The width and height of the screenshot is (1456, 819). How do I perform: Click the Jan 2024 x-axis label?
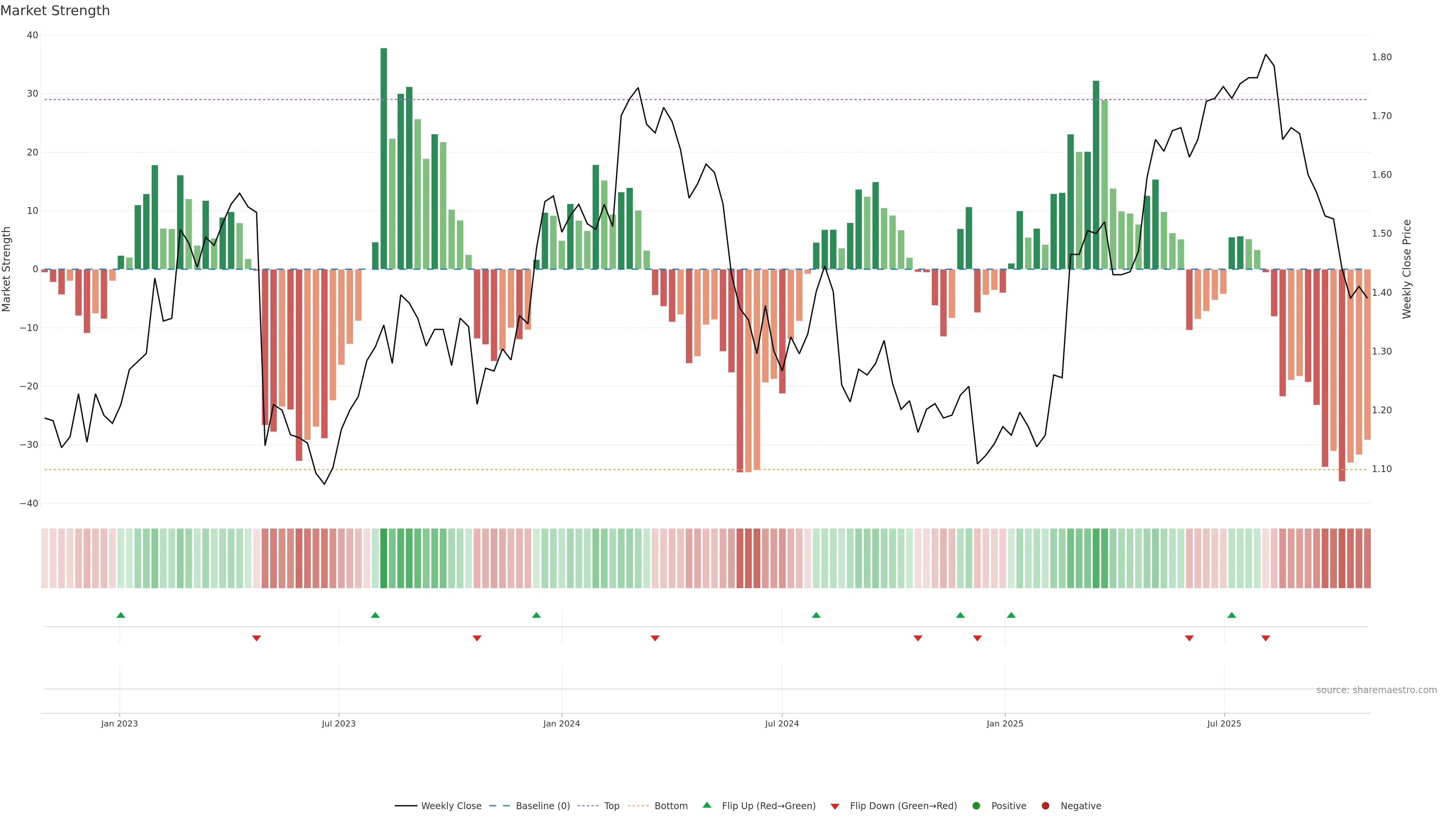pos(561,723)
